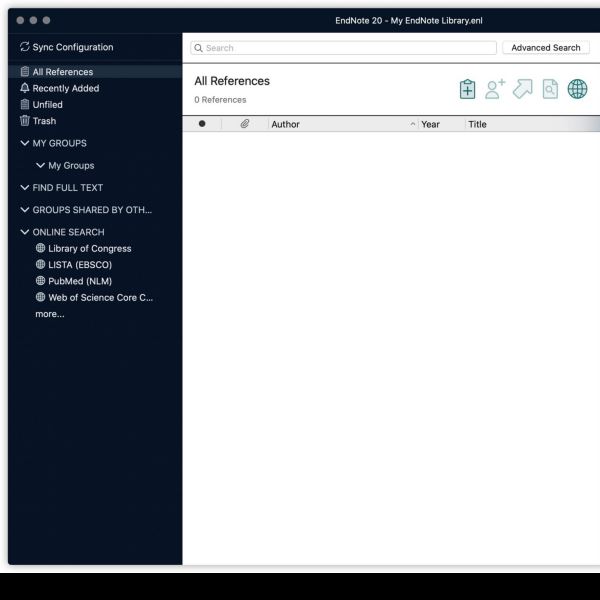
Task: Click the Library of Congress globe icon
Action: [x=40, y=248]
